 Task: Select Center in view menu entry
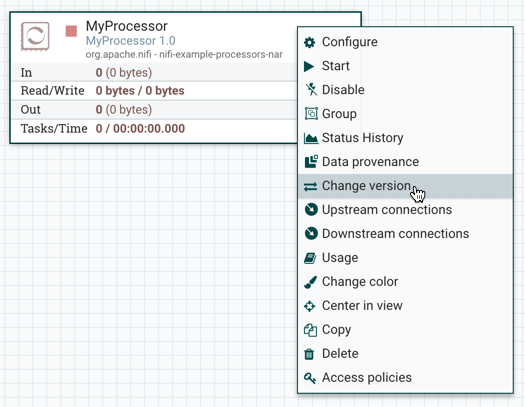[405, 306]
